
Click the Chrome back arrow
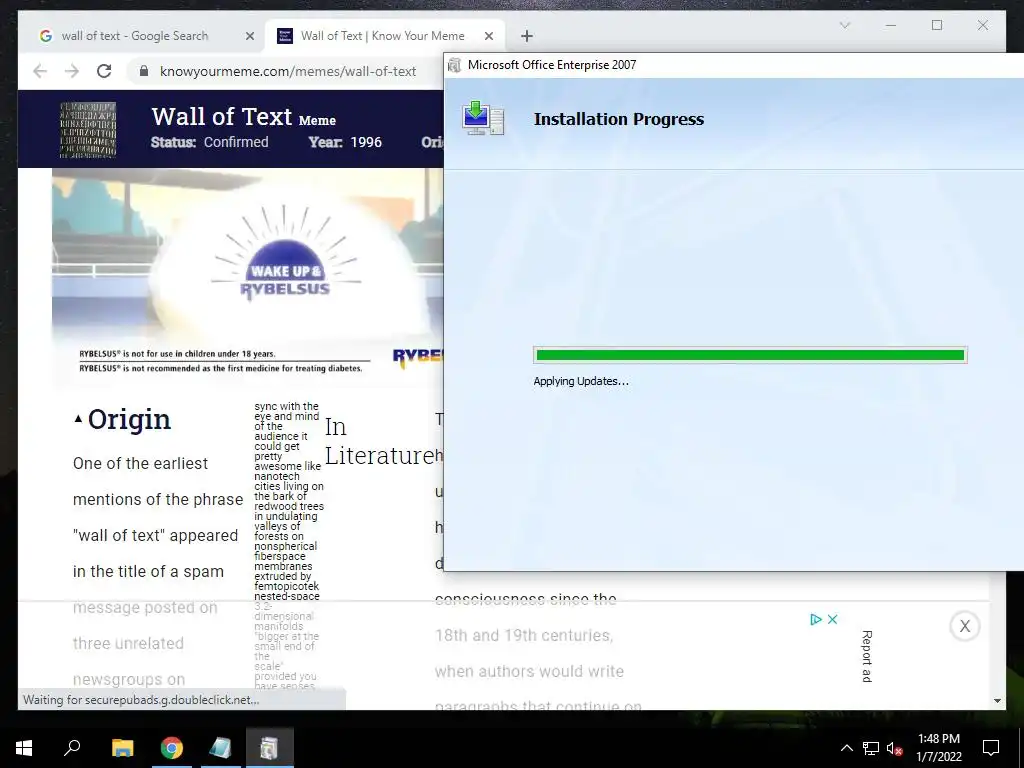coord(40,71)
